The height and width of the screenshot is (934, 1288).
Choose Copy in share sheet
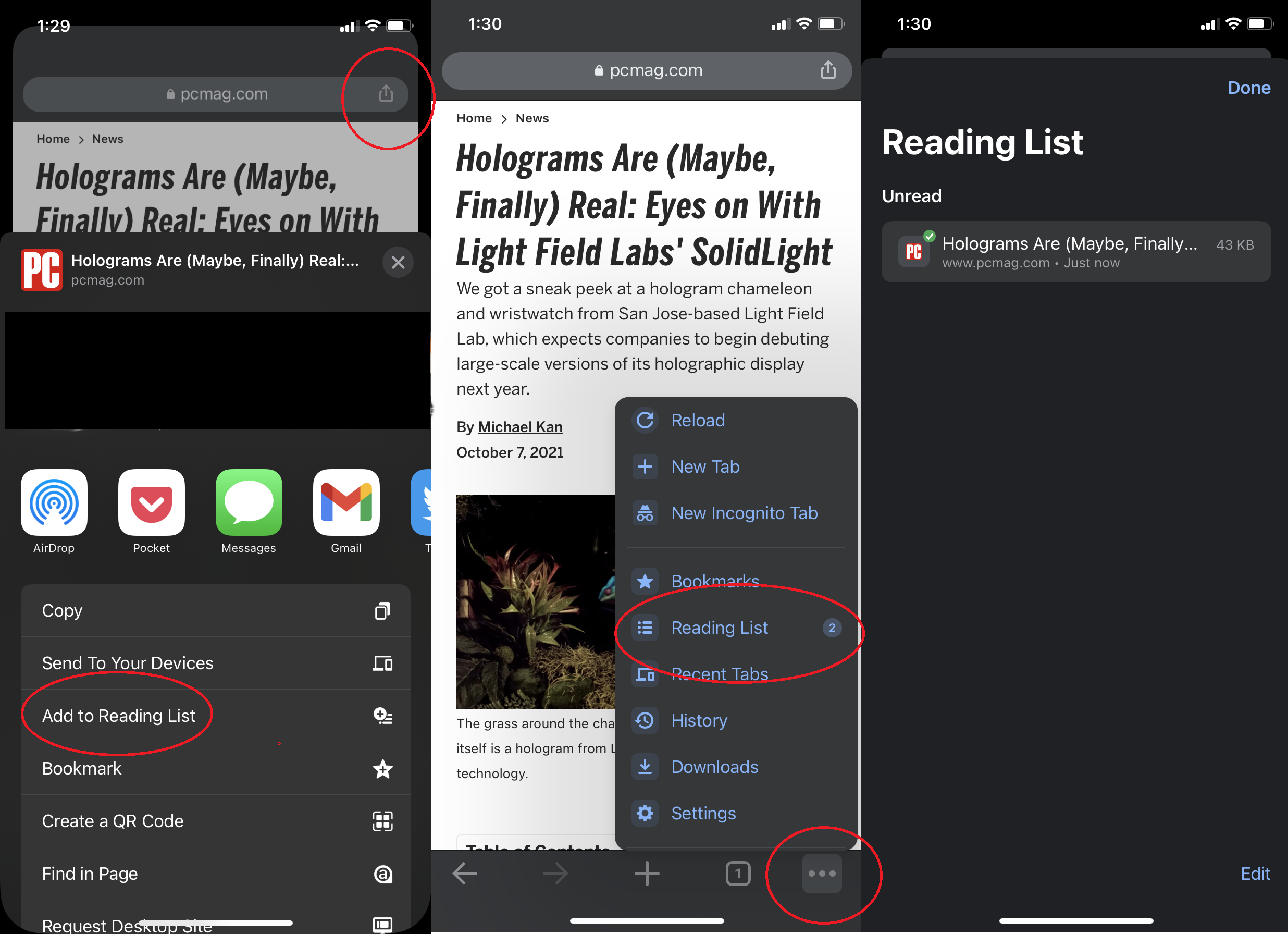coord(216,611)
